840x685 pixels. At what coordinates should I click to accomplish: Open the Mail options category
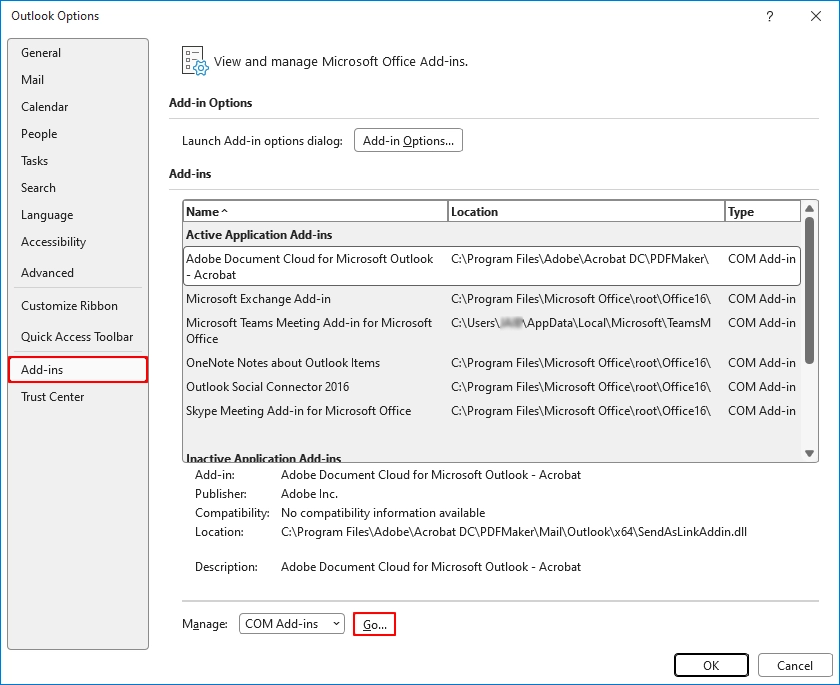coord(78,79)
